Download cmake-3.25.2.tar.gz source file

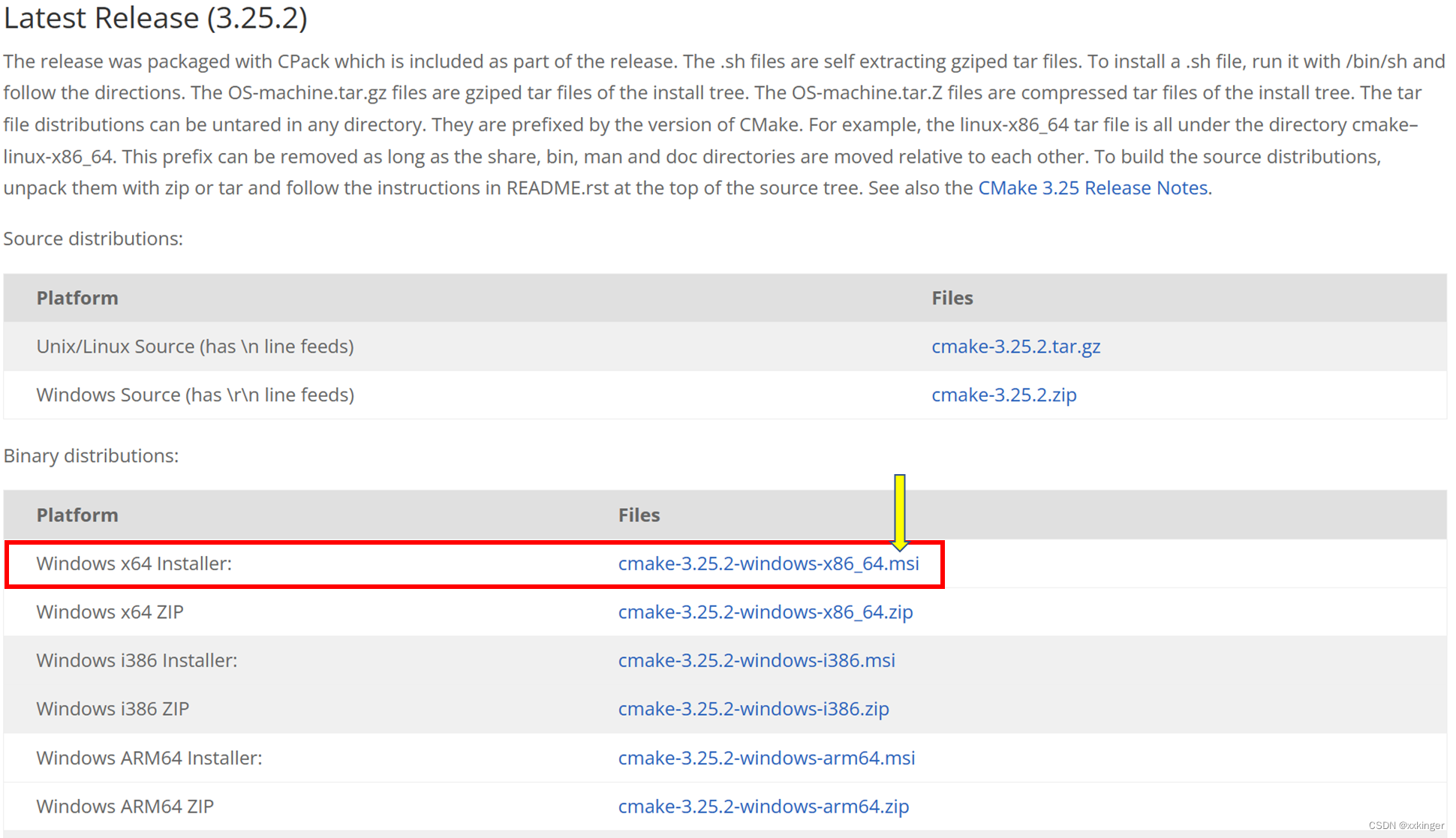[1015, 347]
